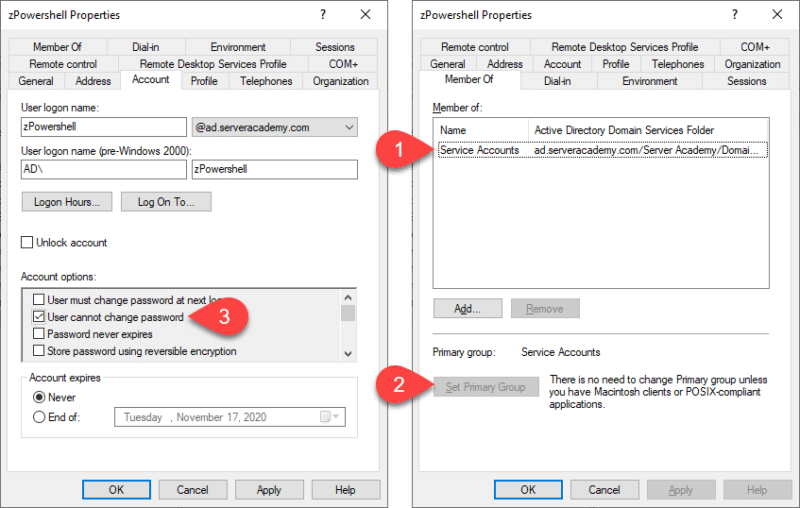This screenshot has width=800, height=508.
Task: Select the End of expiration radio button
Action: click(40, 417)
